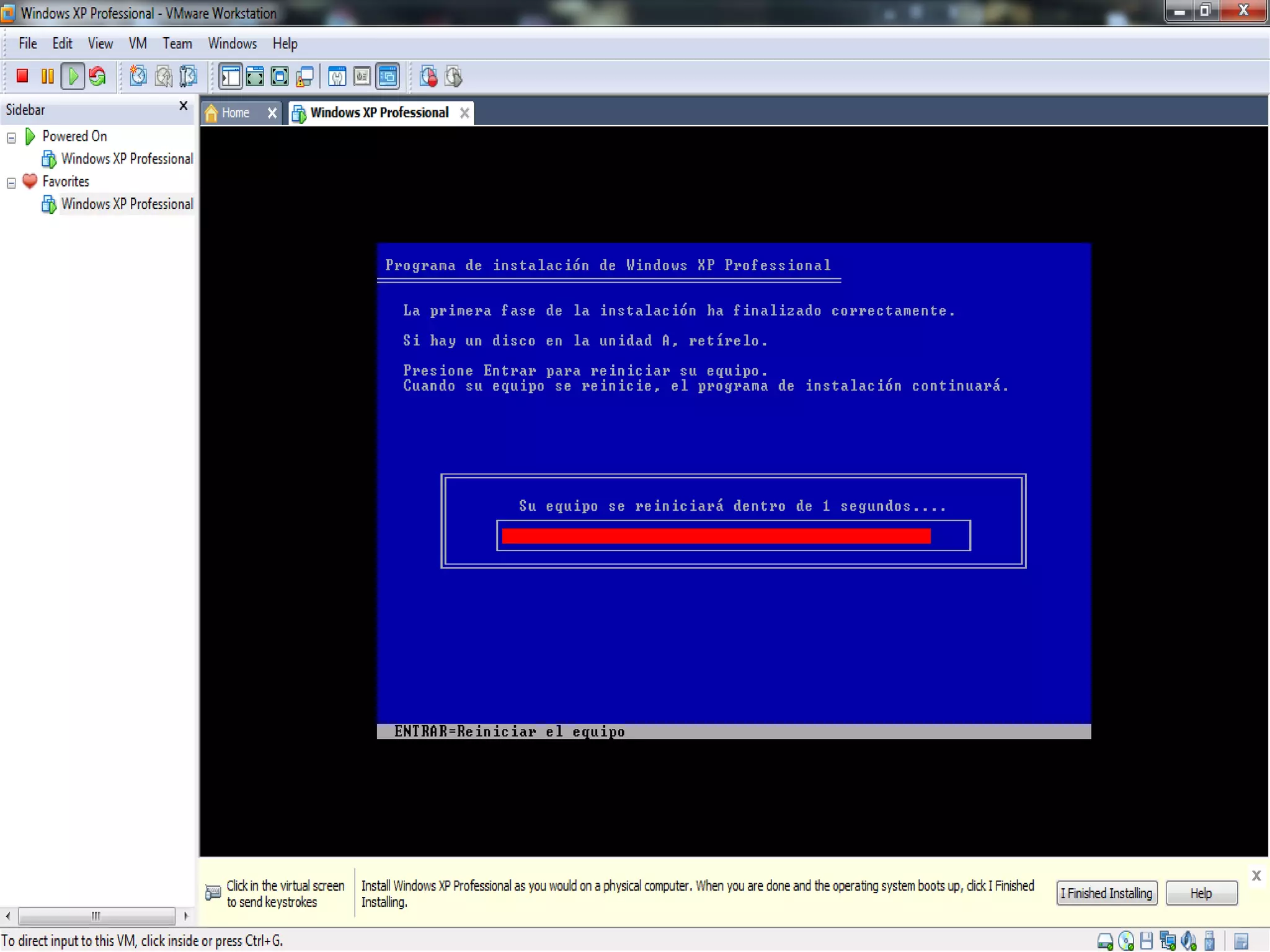Click the I Finished Installing button
1270x952 pixels.
[x=1106, y=893]
